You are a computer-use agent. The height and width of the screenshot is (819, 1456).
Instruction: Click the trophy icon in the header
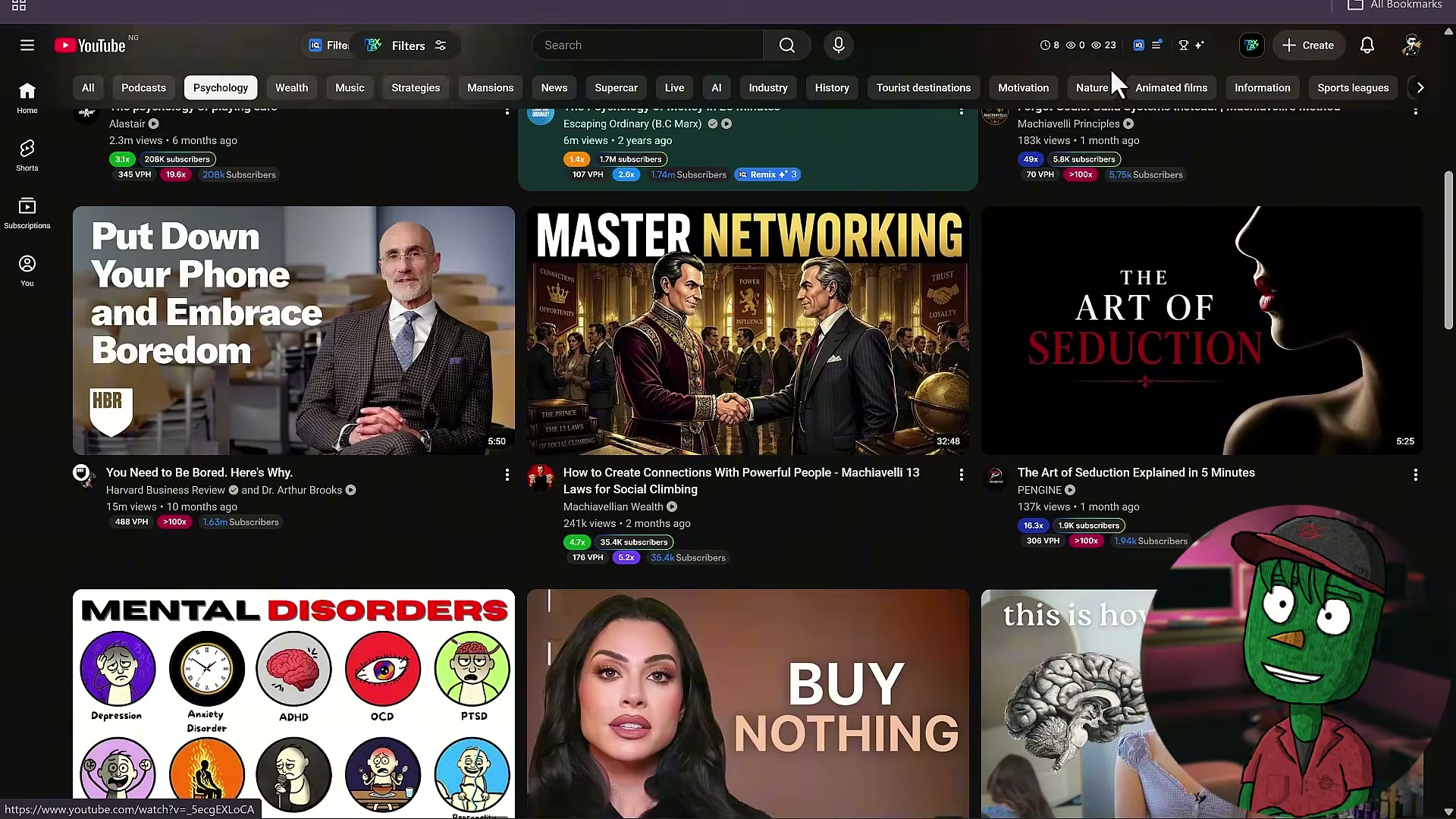(x=1183, y=45)
